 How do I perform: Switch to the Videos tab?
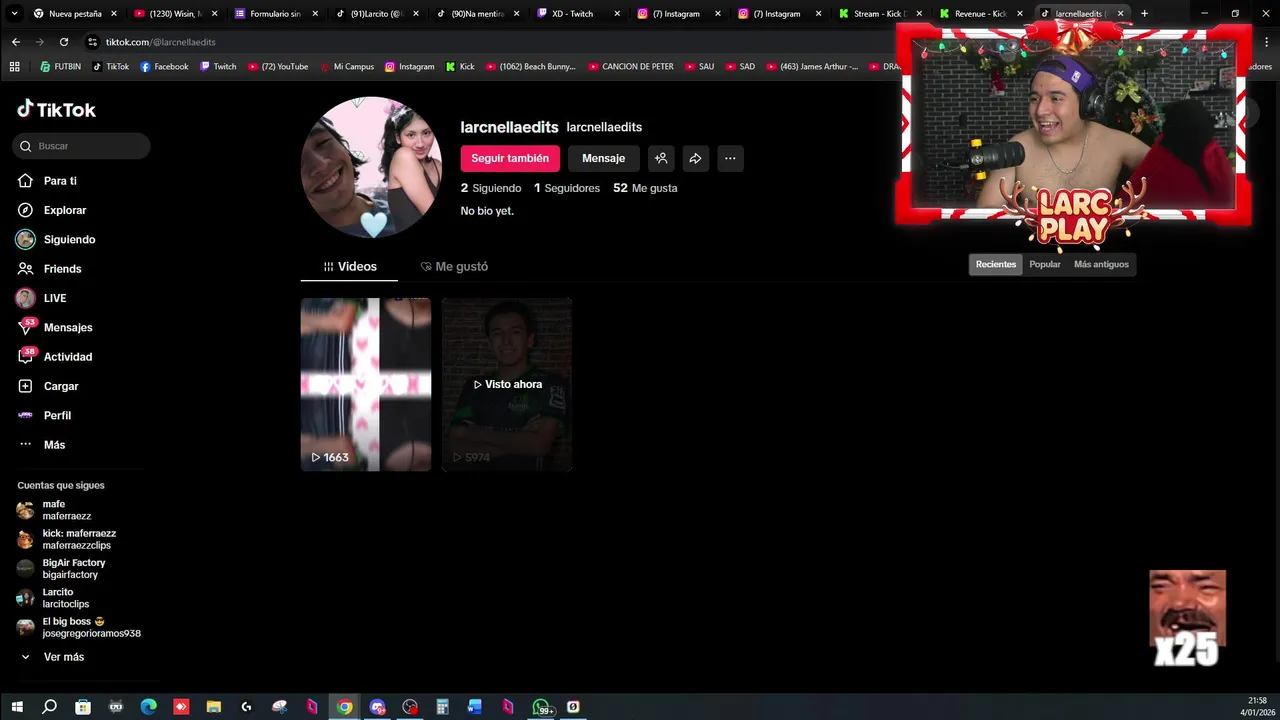[x=350, y=267]
